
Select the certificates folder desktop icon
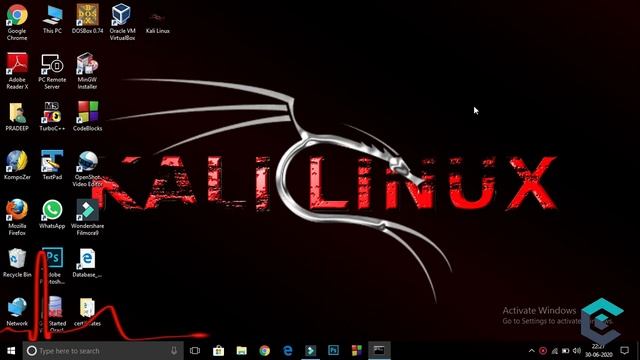point(87,312)
